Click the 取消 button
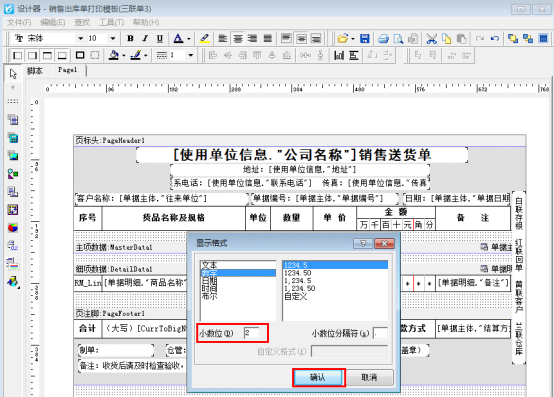Viewport: 554px width, 397px height. coord(369,377)
